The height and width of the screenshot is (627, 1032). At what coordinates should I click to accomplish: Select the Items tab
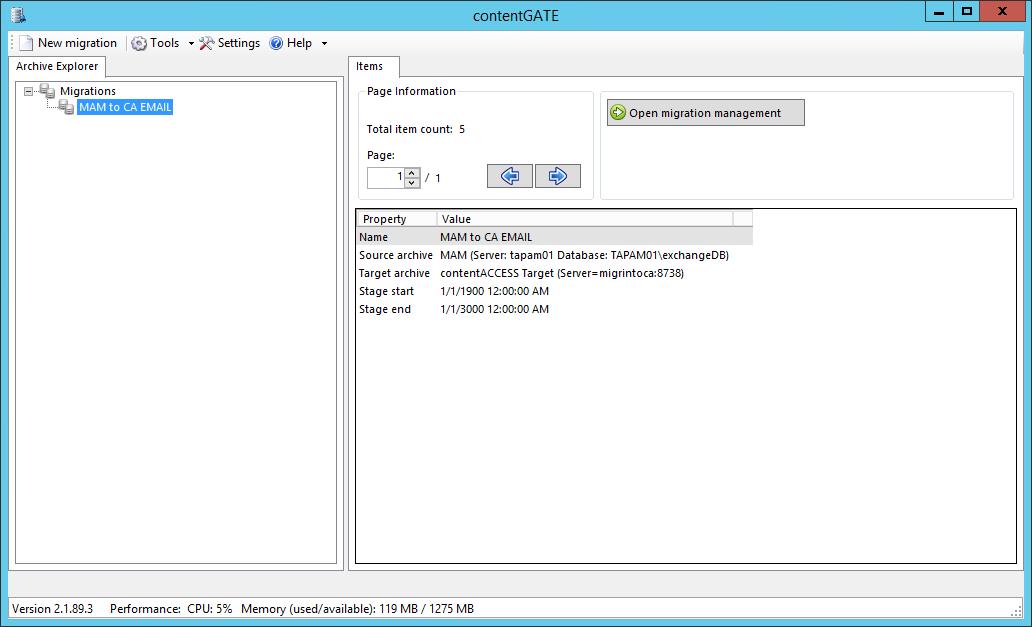point(372,66)
